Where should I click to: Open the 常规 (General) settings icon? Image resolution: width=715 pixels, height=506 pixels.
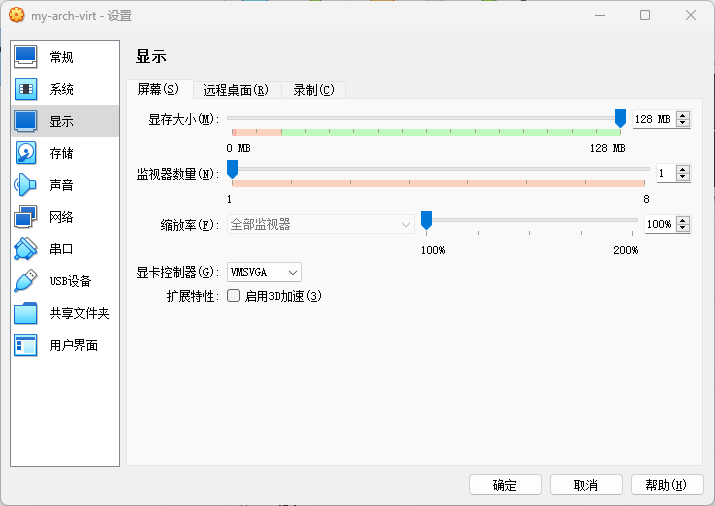(25, 57)
